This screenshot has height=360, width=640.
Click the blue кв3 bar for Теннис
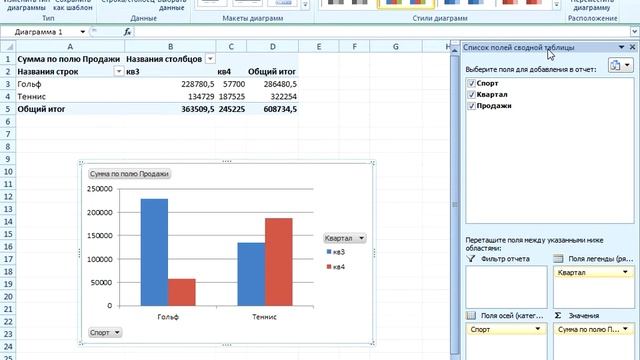251,274
